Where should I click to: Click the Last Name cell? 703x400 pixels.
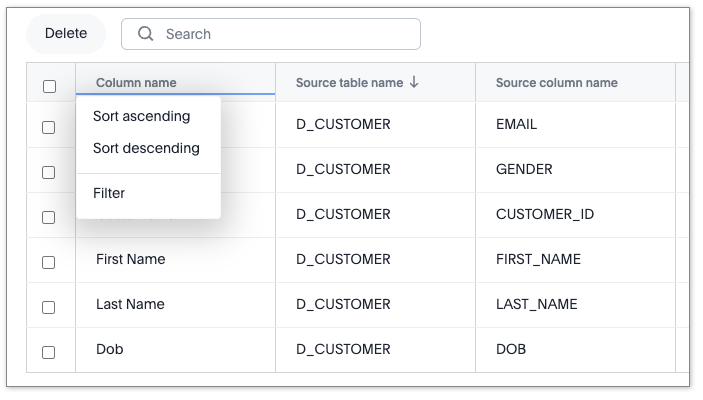coord(175,304)
